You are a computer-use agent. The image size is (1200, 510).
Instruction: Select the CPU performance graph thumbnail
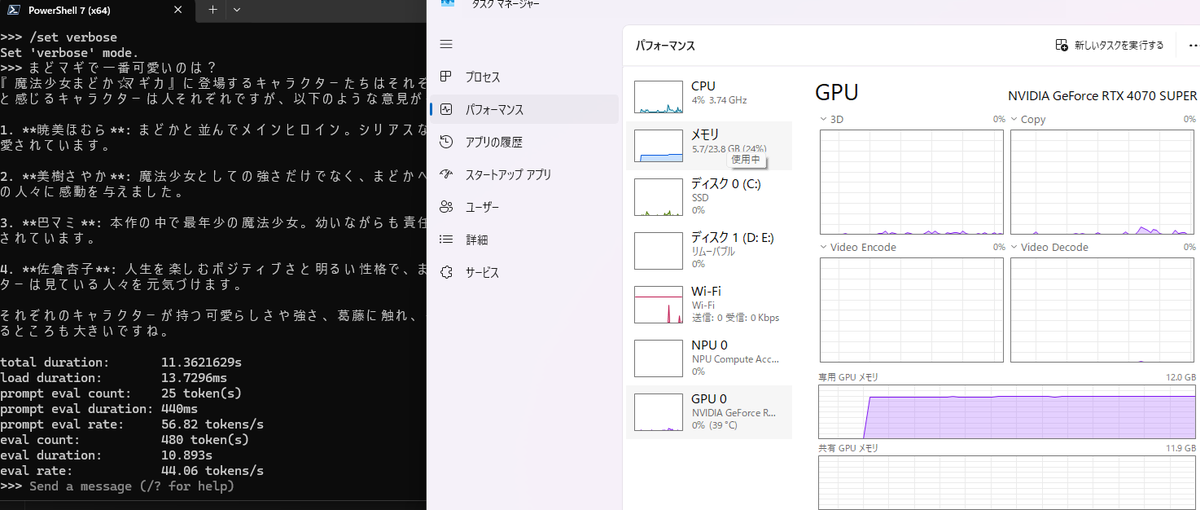pyautogui.click(x=658, y=96)
